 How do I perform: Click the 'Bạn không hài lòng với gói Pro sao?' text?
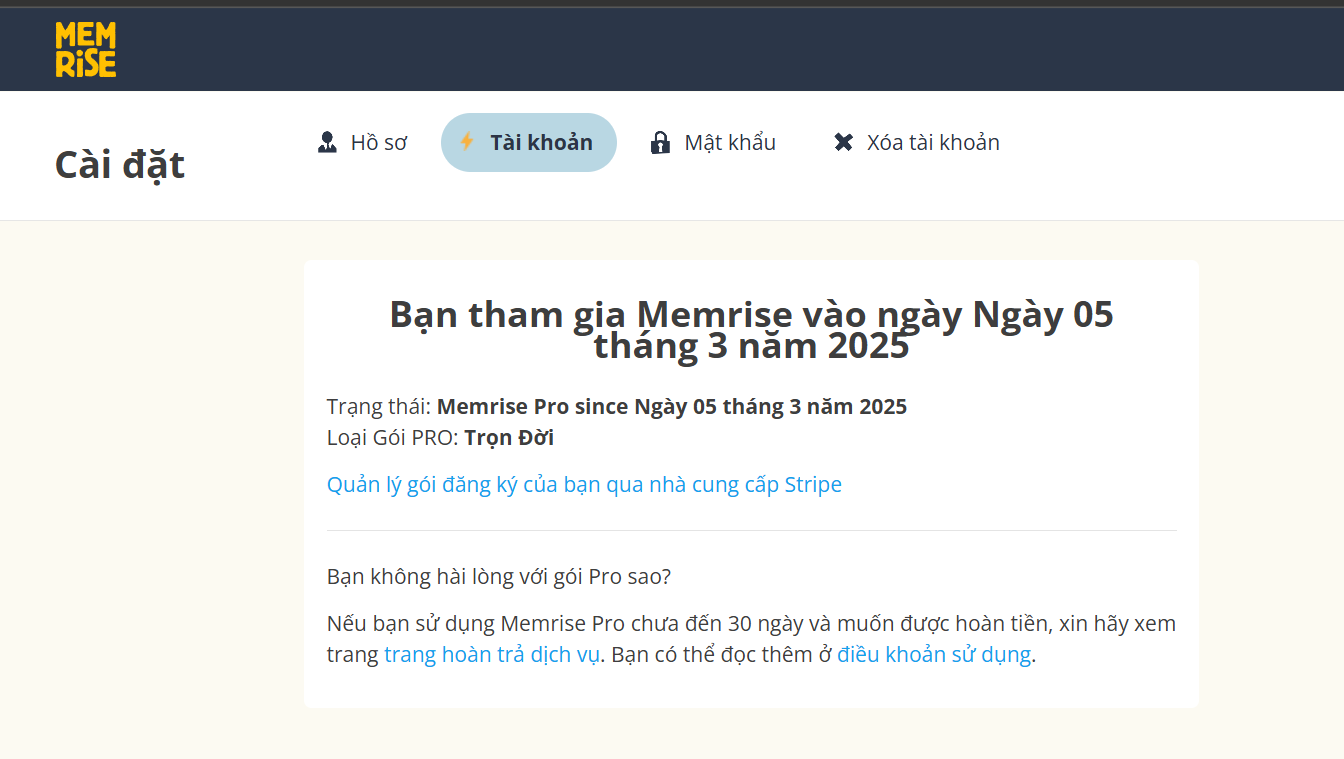coord(499,578)
